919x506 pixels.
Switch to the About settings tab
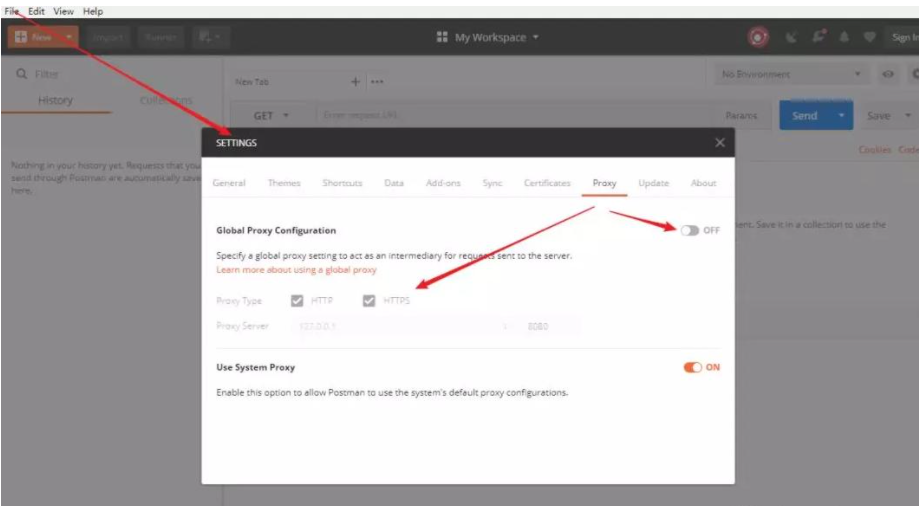[703, 183]
